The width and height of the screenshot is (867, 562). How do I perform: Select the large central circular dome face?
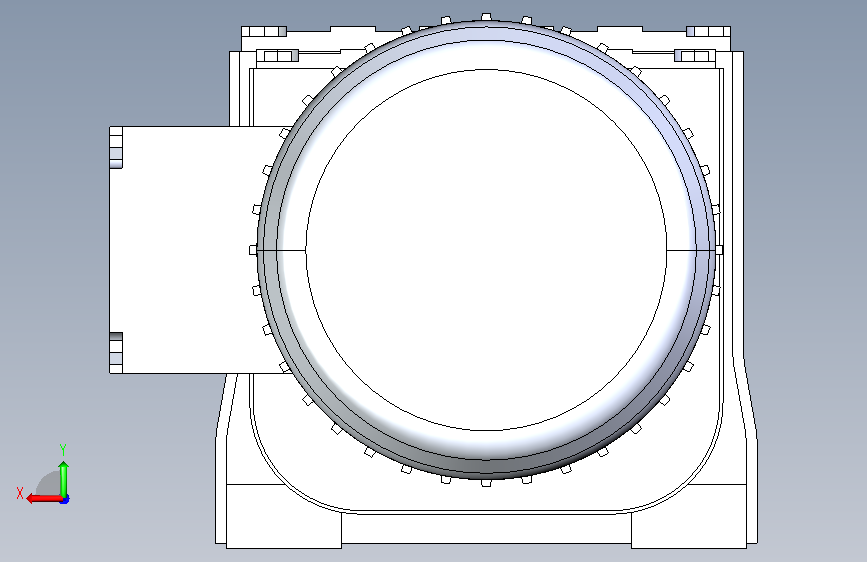[x=486, y=250]
